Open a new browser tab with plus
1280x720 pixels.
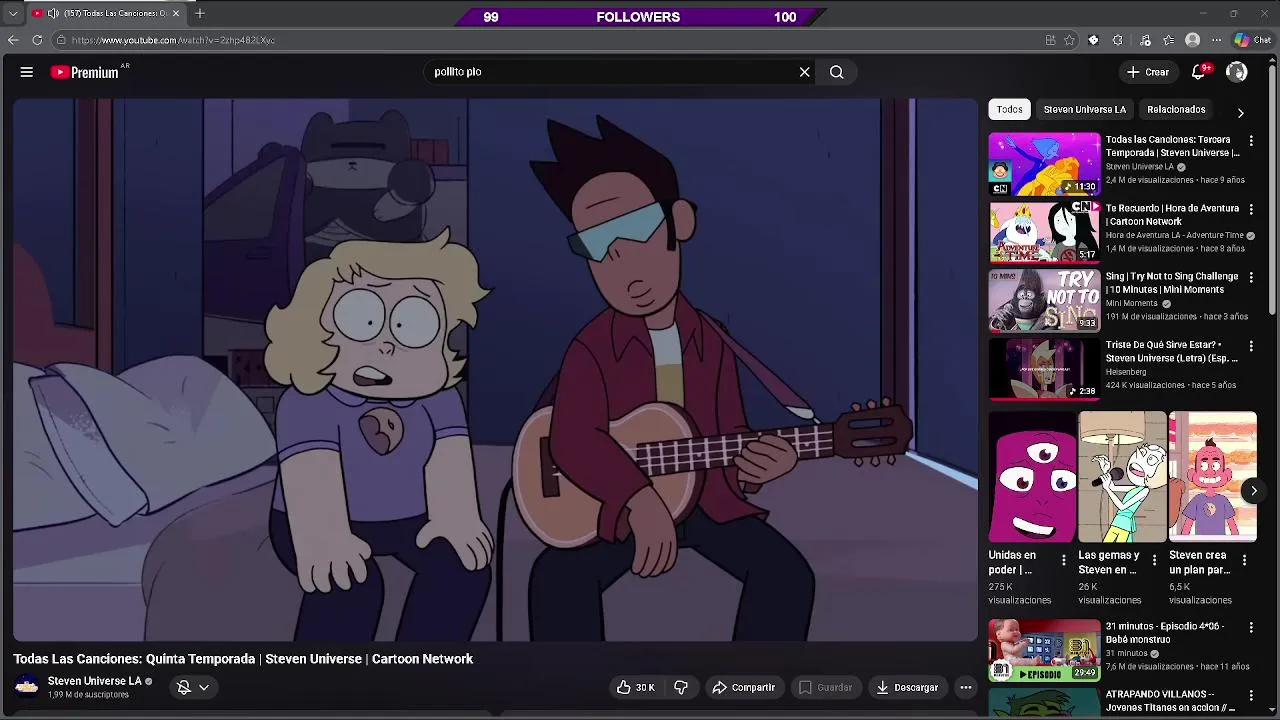[200, 13]
